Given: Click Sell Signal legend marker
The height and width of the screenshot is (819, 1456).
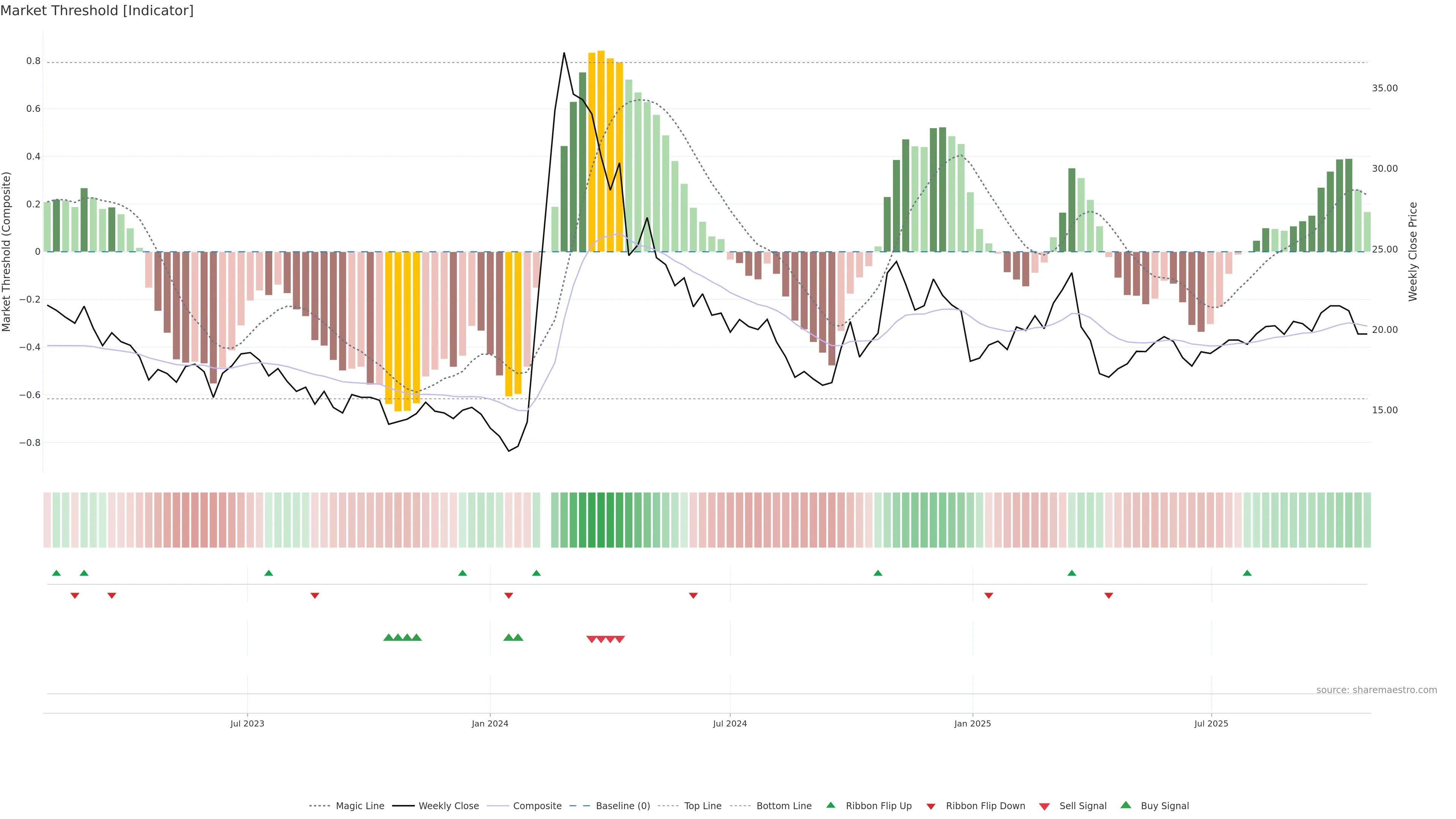Looking at the screenshot, I should [x=1045, y=806].
